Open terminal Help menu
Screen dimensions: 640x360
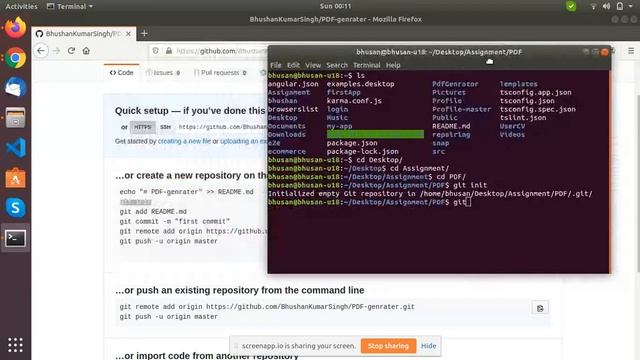click(393, 65)
